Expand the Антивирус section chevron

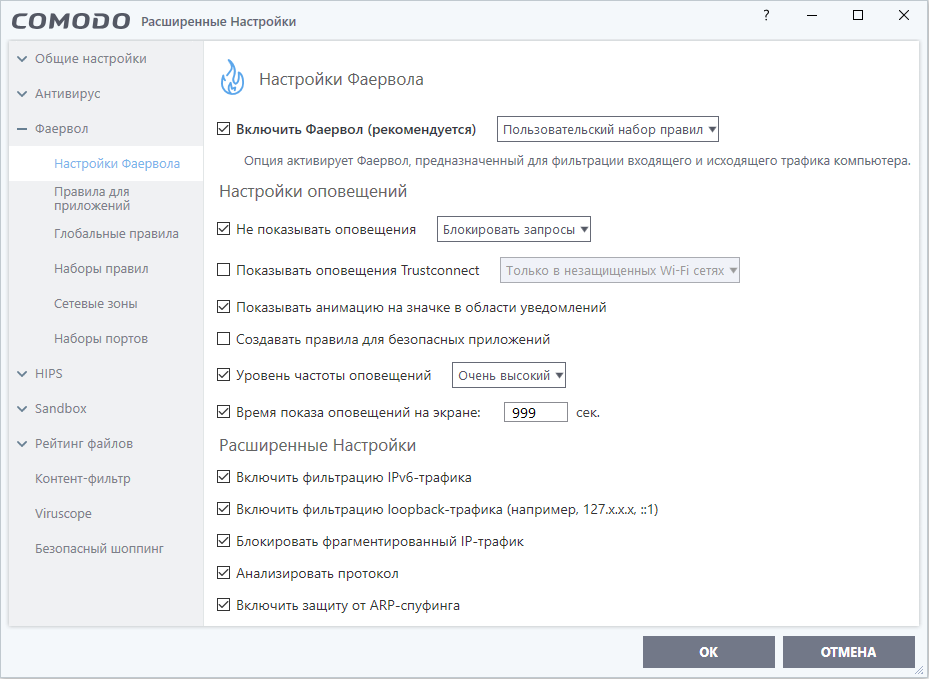point(22,94)
